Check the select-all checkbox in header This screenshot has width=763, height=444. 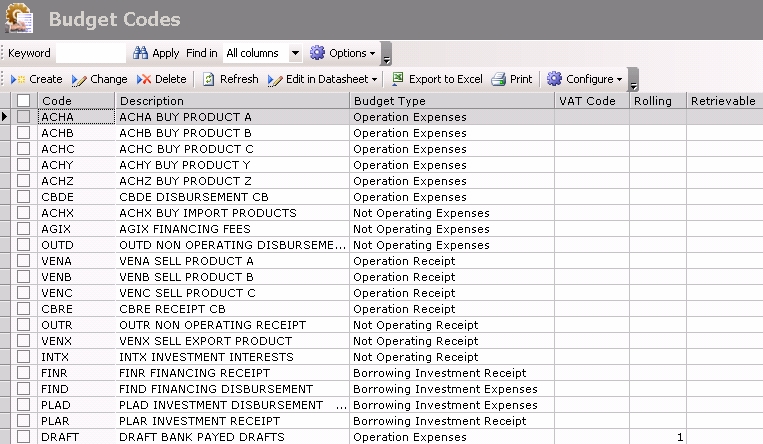(x=24, y=101)
